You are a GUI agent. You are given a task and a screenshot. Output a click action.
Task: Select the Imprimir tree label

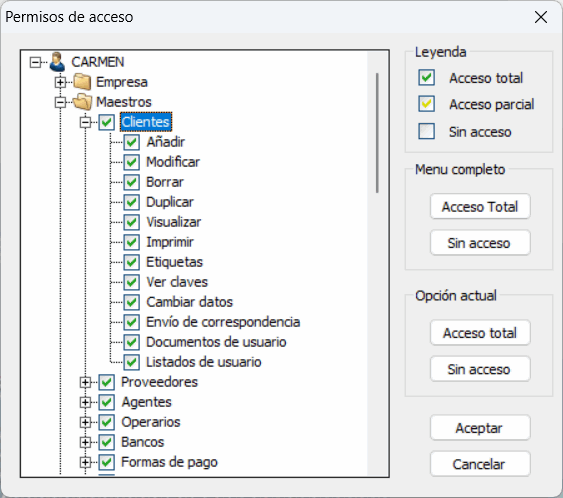[170, 242]
